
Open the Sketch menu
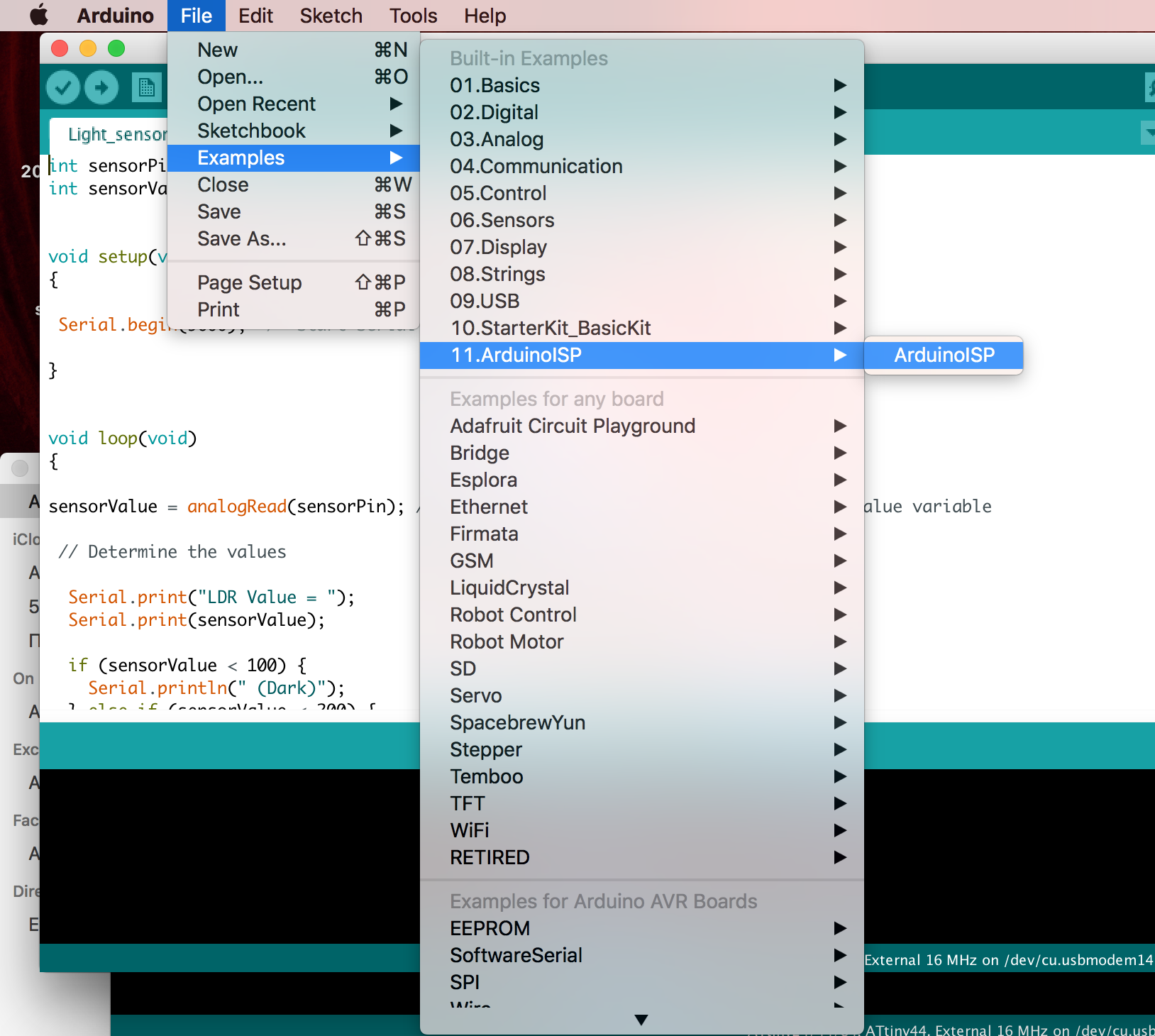[331, 16]
